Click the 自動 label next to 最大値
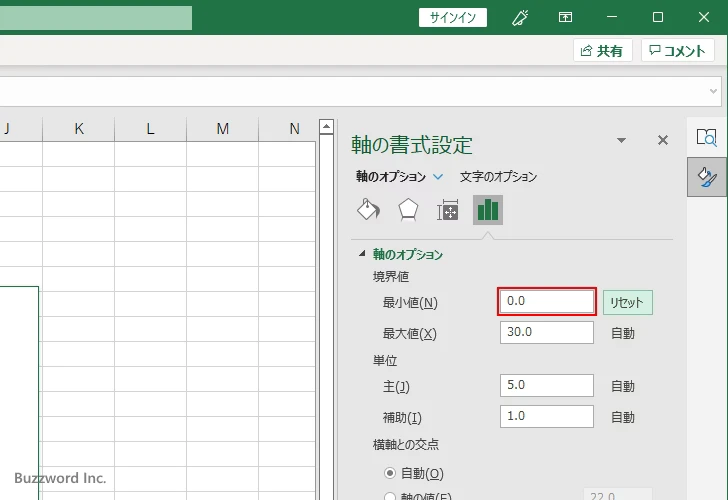Image resolution: width=728 pixels, height=500 pixels. (623, 333)
